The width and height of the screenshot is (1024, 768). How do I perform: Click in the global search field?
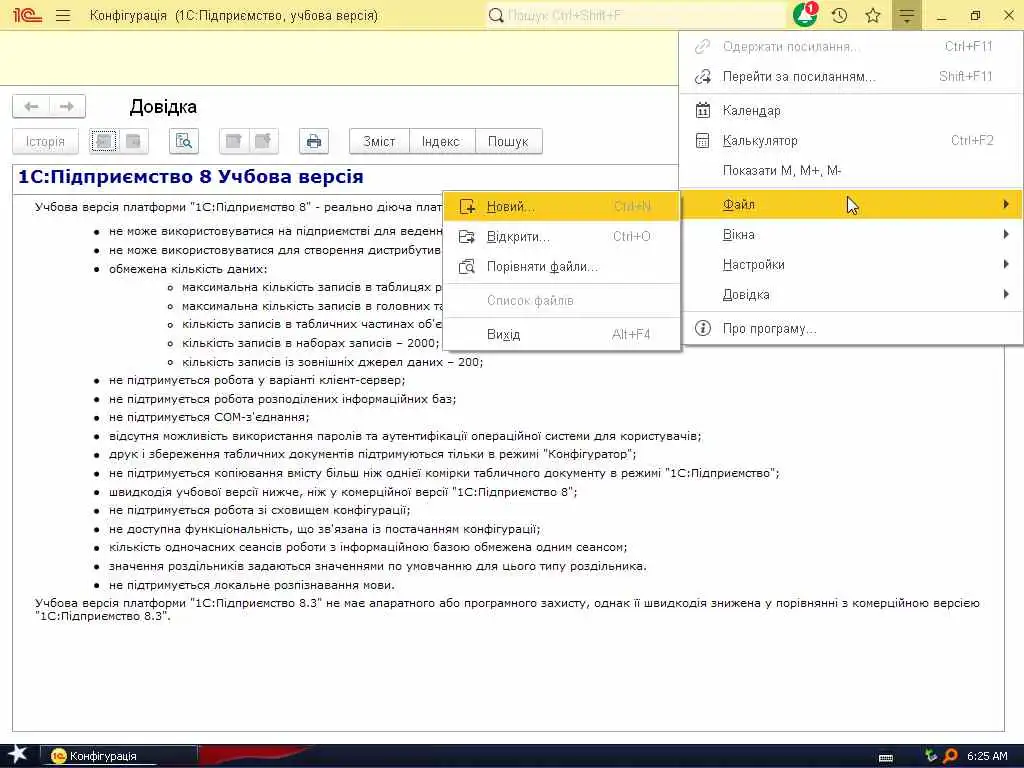coord(636,15)
